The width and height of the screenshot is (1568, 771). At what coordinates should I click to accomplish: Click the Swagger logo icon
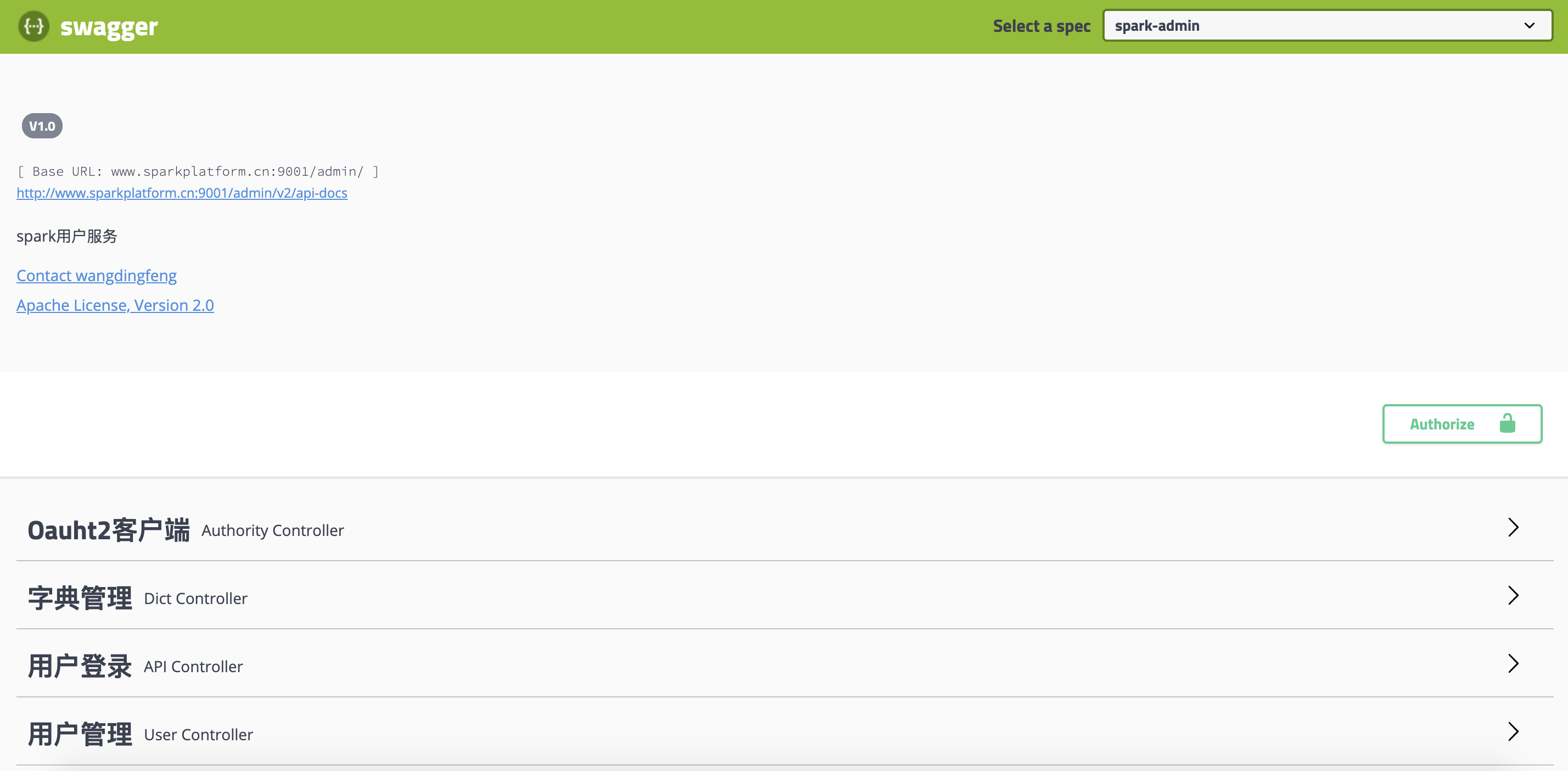coord(33,26)
